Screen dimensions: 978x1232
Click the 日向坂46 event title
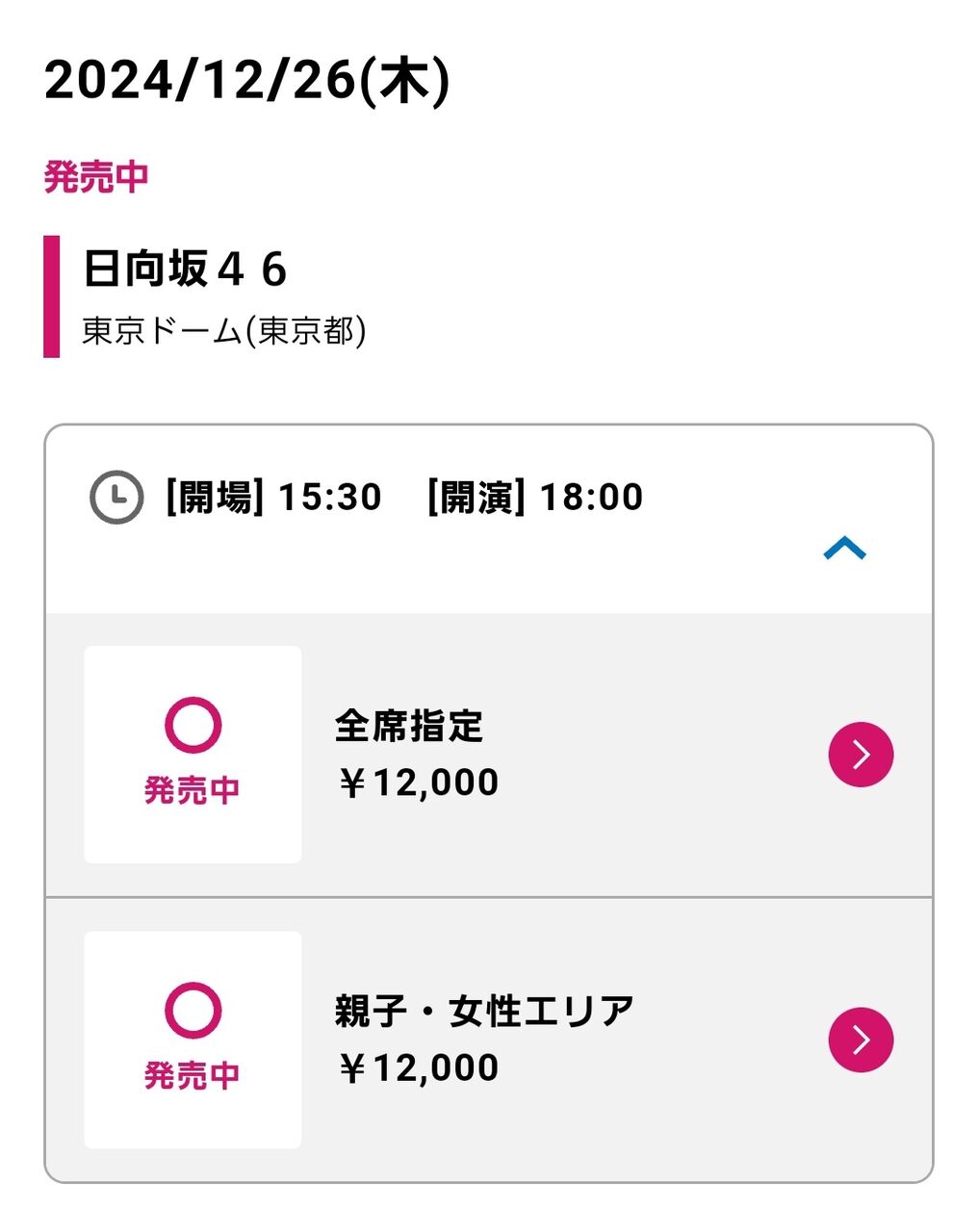click(x=185, y=269)
